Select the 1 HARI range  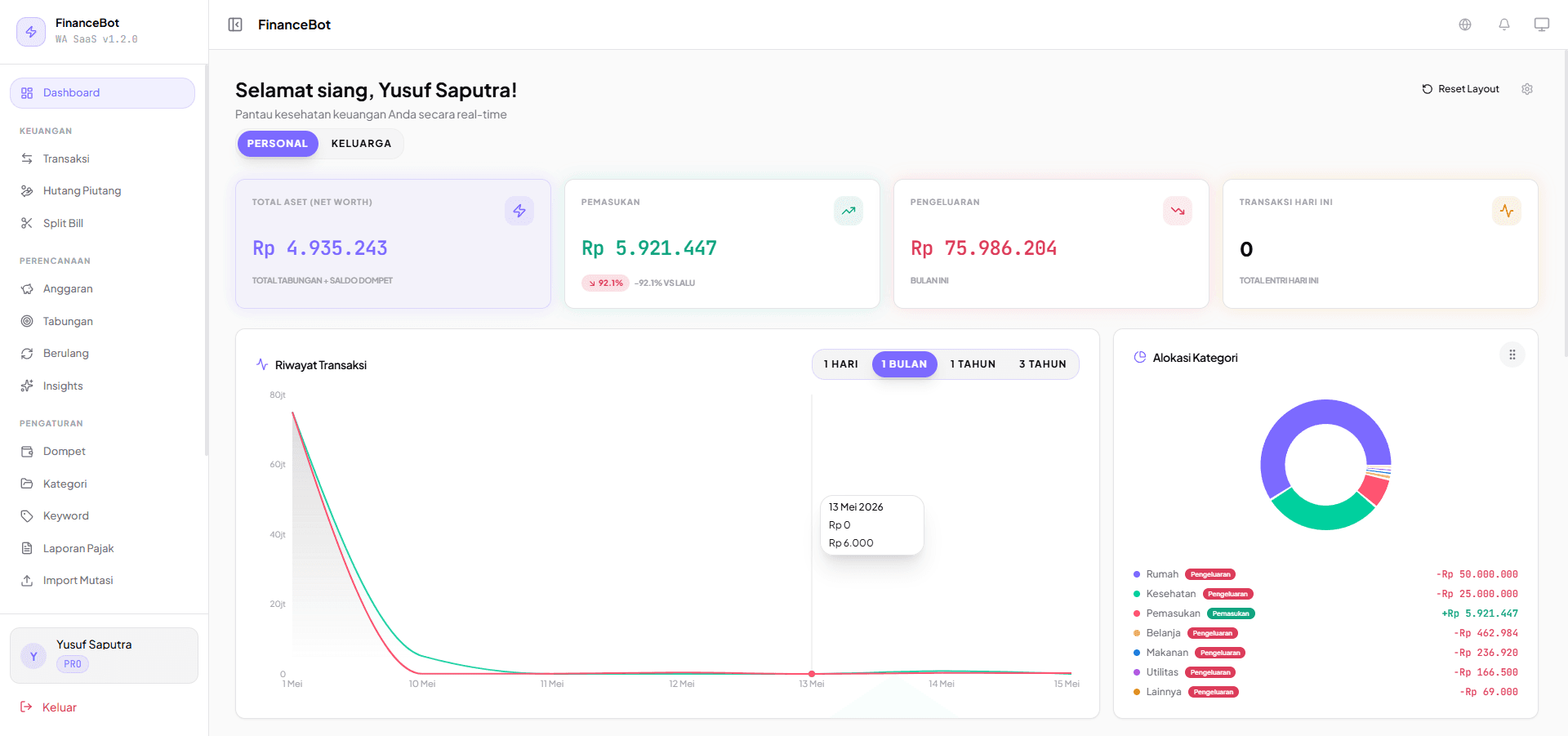tap(841, 364)
